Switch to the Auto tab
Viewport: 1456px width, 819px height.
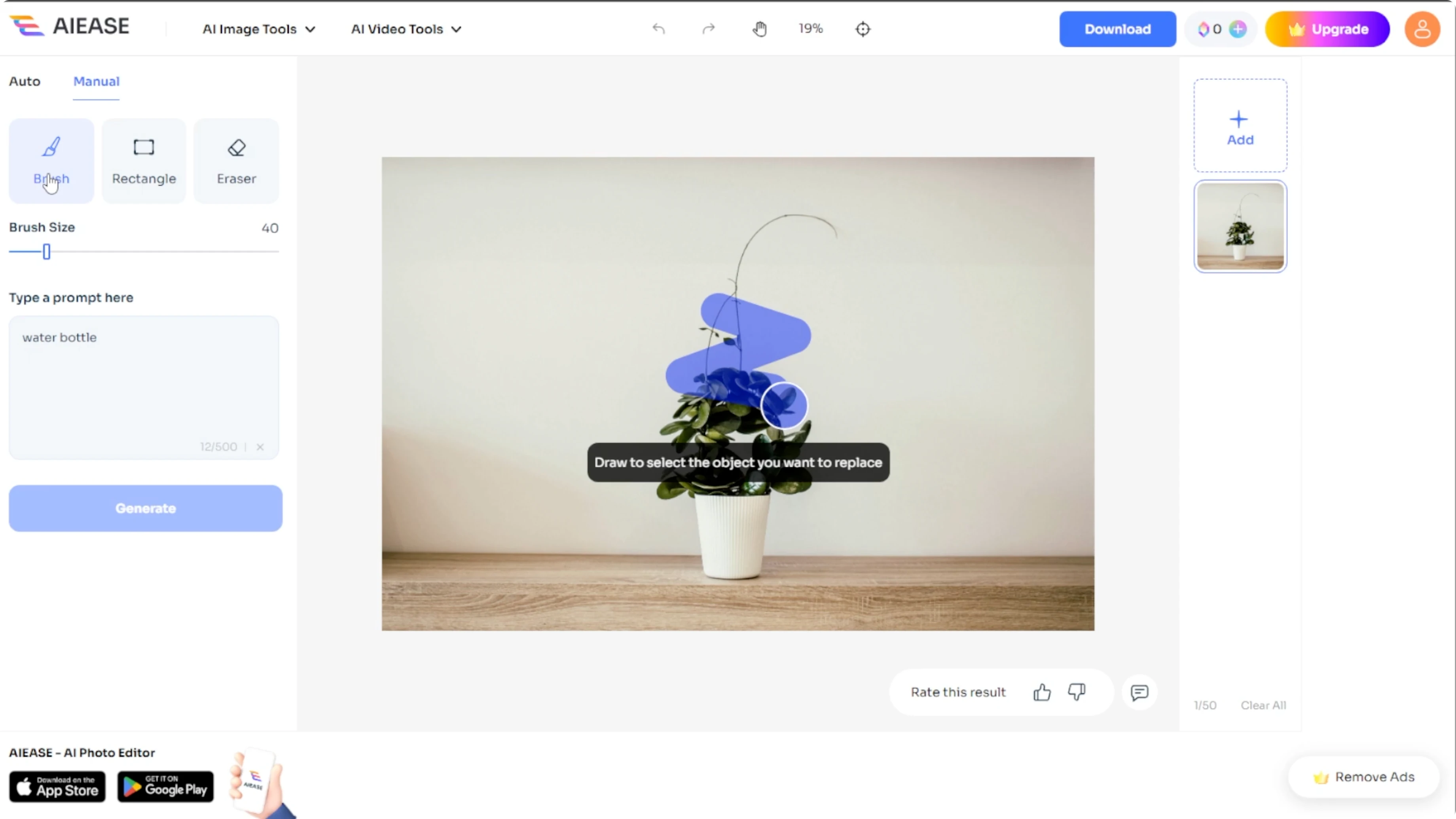(25, 82)
